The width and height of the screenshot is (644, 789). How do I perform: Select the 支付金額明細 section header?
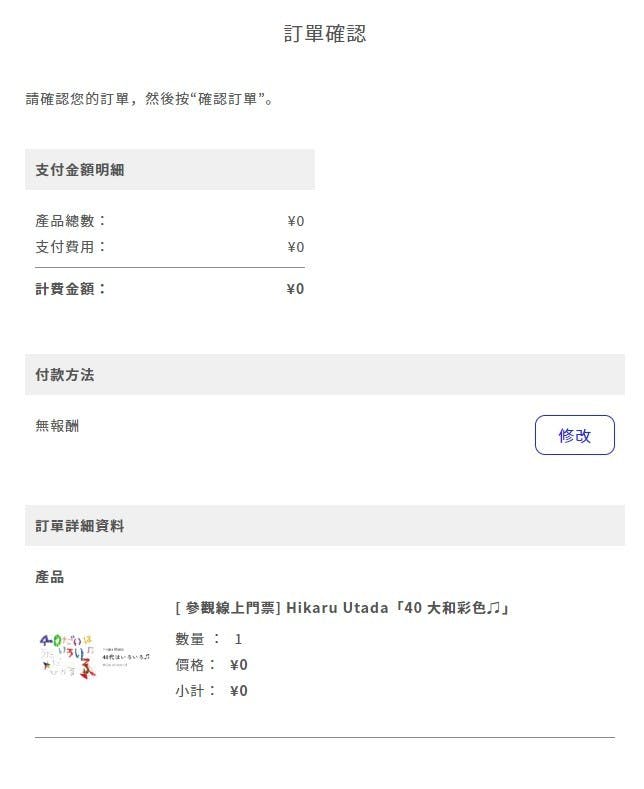[x=80, y=170]
